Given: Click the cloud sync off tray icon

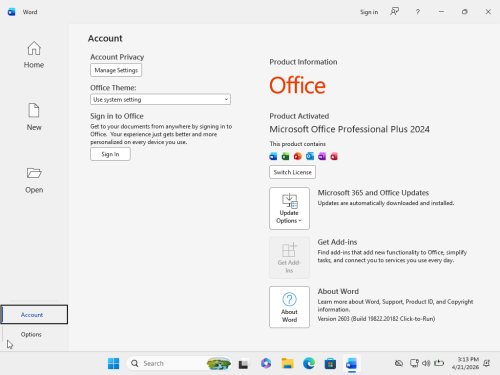Looking at the screenshot, I should coord(399,363).
